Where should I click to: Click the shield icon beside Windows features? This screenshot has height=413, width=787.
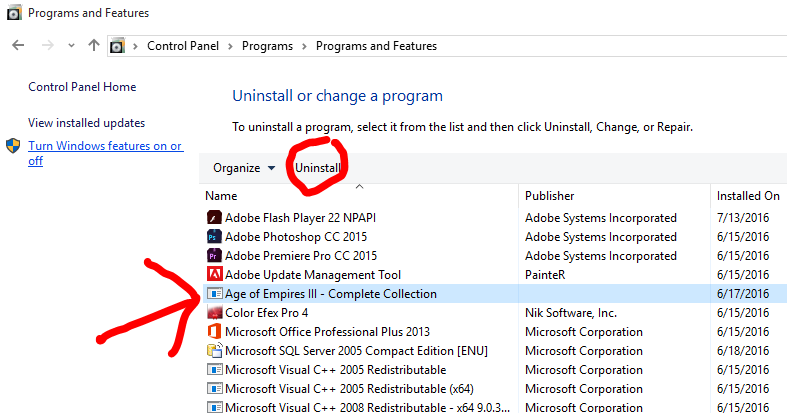[x=13, y=146]
